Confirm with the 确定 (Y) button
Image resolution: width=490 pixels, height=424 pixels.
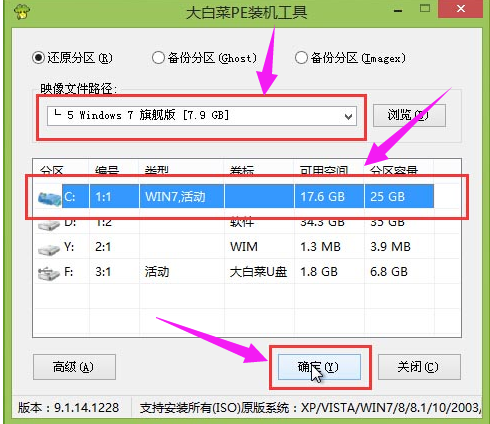(x=319, y=367)
